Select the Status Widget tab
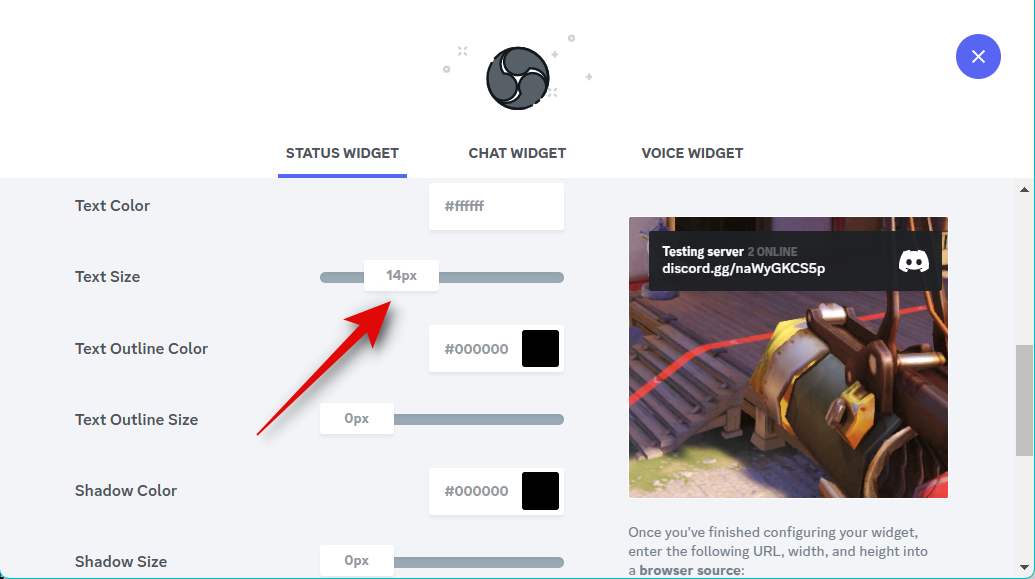This screenshot has width=1035, height=579. 342,153
